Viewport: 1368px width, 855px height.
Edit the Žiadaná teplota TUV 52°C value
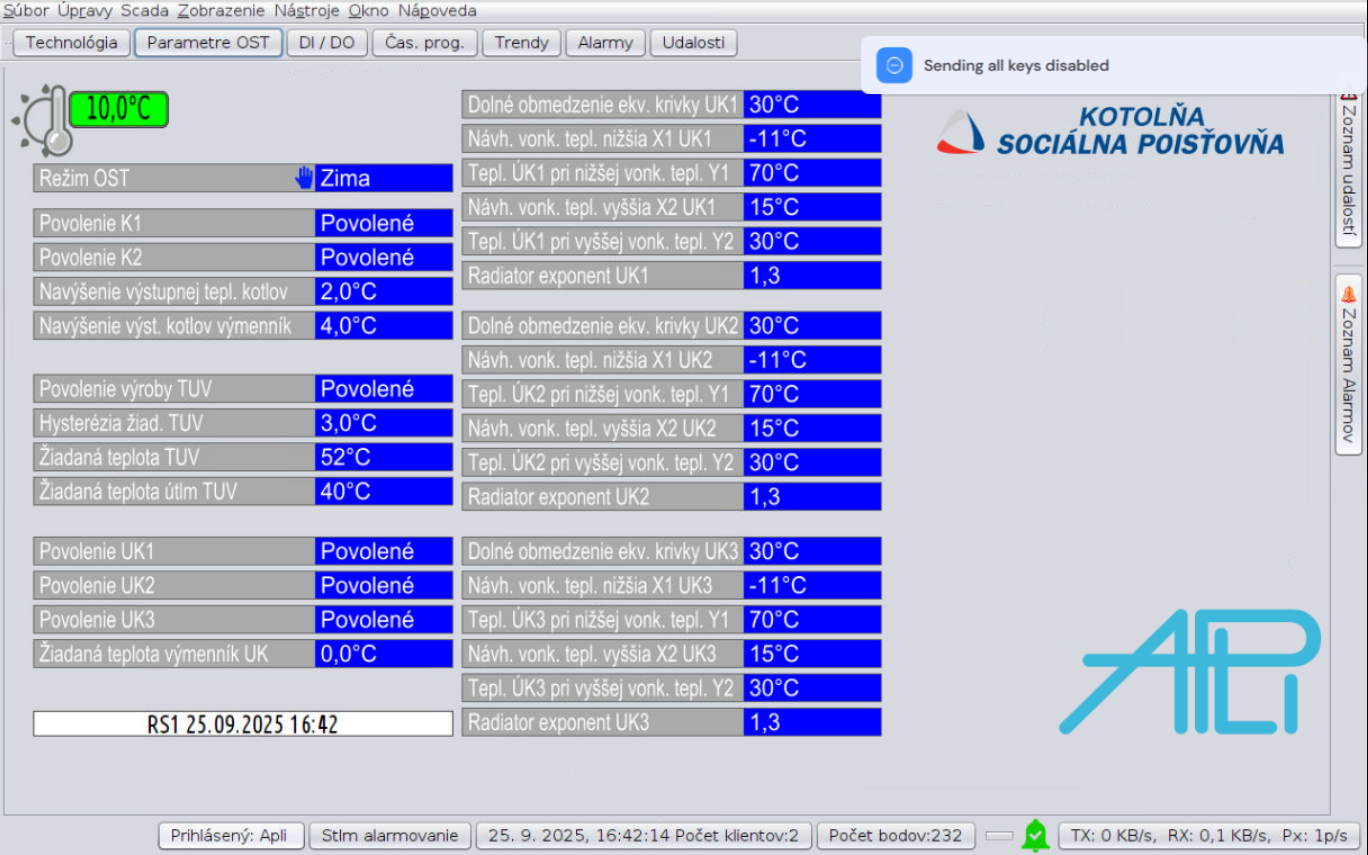(384, 457)
